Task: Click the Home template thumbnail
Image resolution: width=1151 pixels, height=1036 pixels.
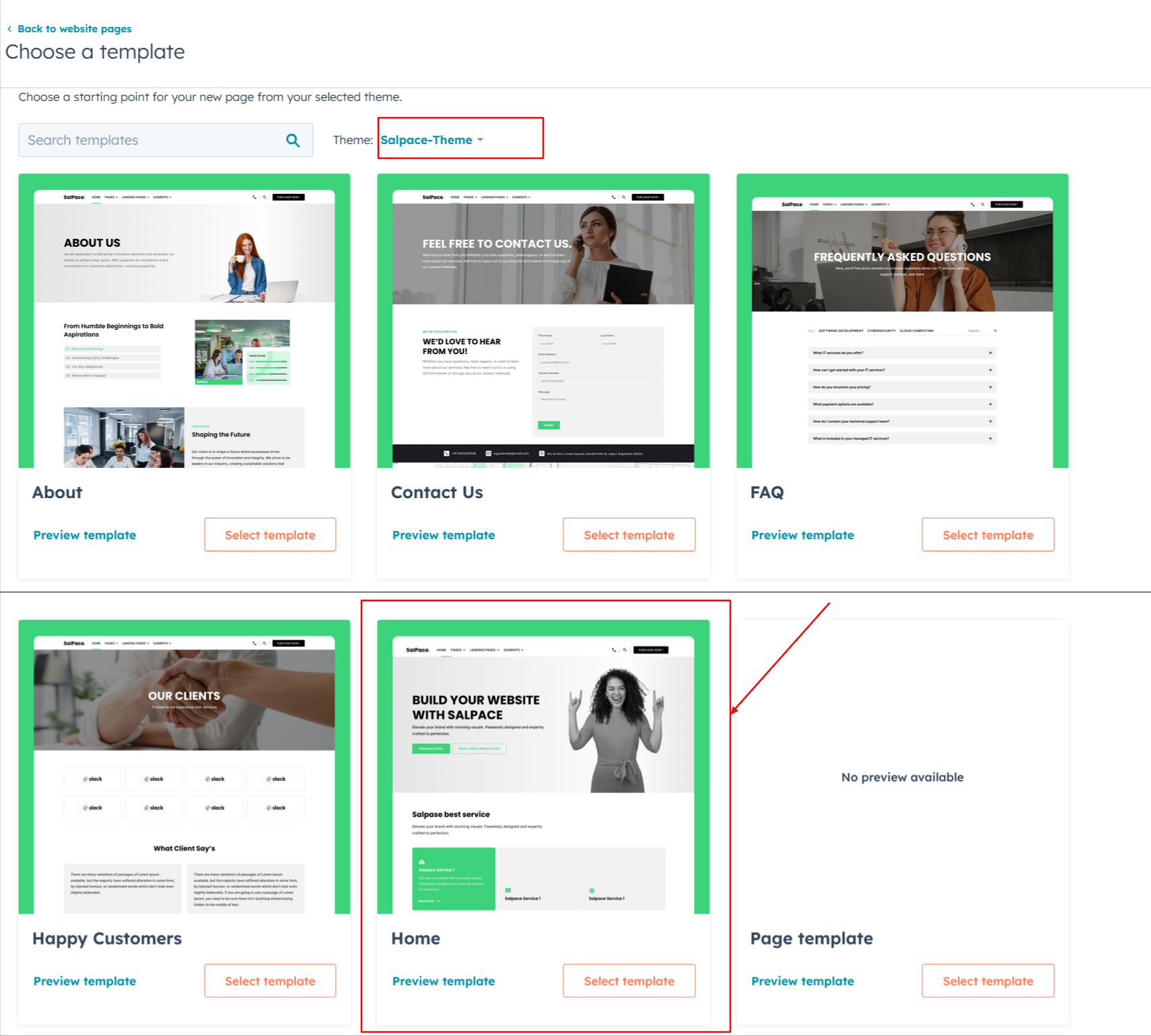Action: coord(543,767)
